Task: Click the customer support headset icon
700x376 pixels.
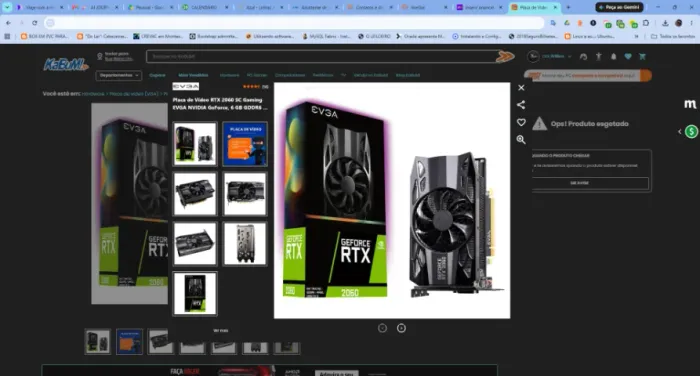Action: pos(583,56)
